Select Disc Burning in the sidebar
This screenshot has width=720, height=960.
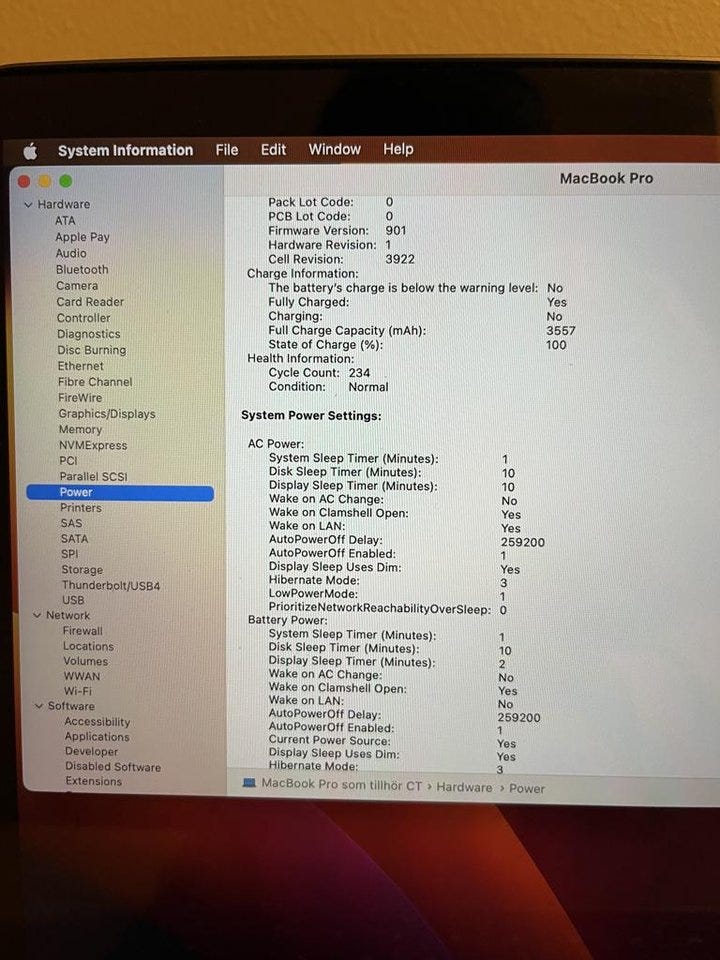click(x=92, y=350)
